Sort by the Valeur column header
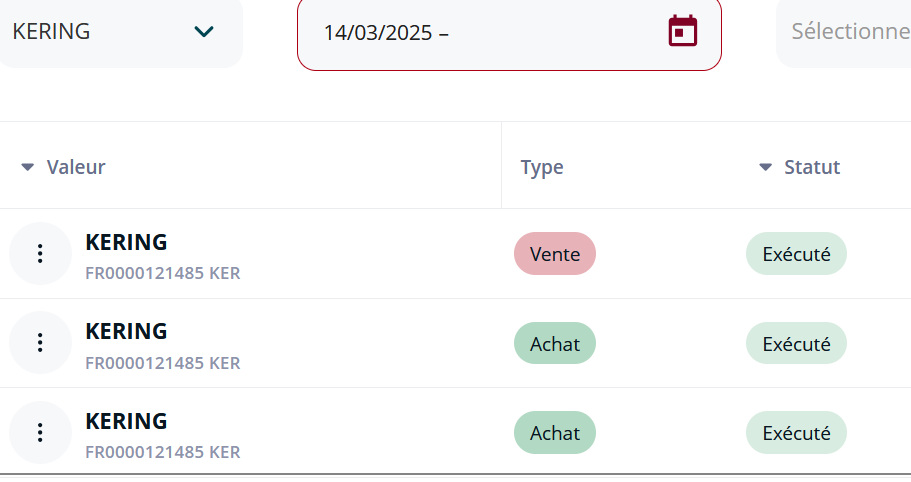 click(76, 167)
